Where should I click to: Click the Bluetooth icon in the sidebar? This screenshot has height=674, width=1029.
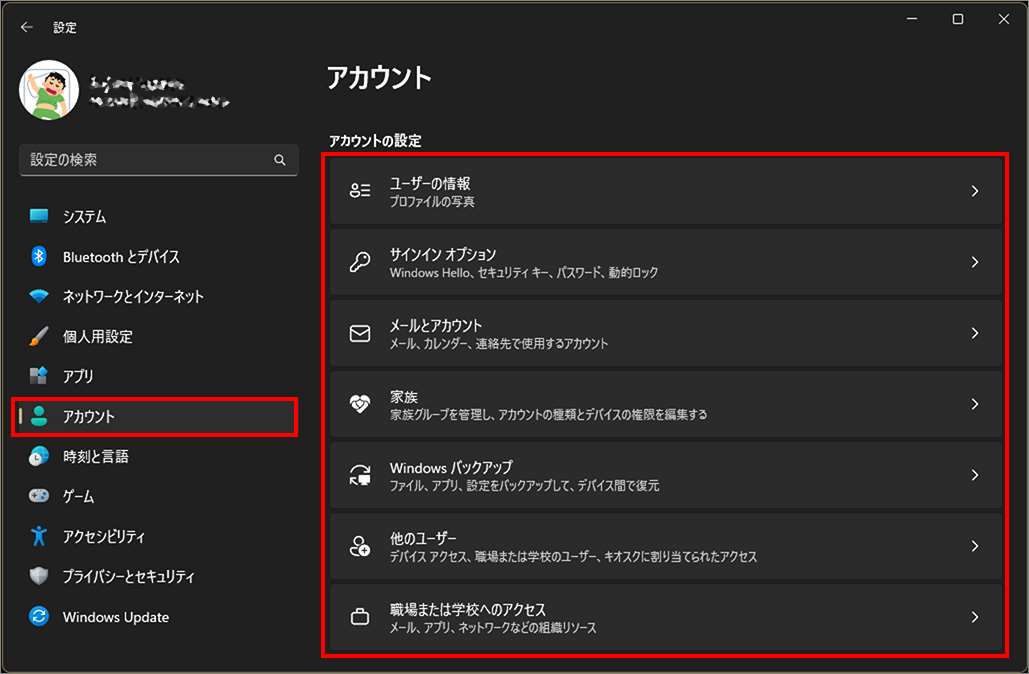pyautogui.click(x=39, y=256)
